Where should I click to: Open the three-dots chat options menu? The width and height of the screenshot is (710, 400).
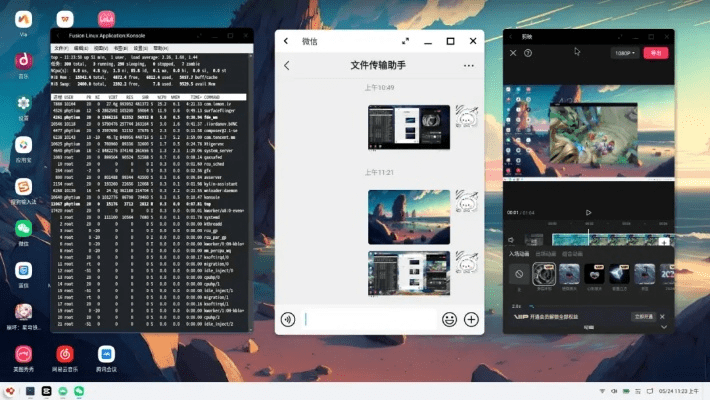[469, 66]
